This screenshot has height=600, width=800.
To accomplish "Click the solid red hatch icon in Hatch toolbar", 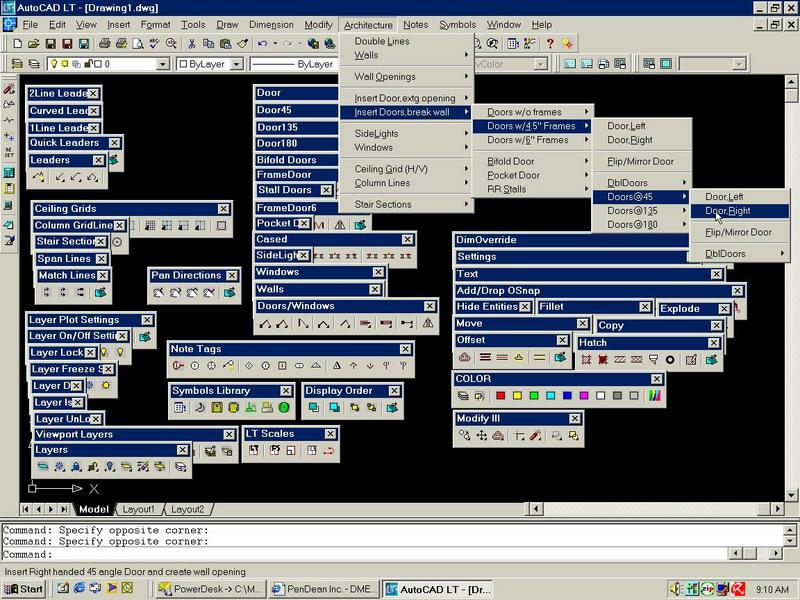I will (x=603, y=360).
